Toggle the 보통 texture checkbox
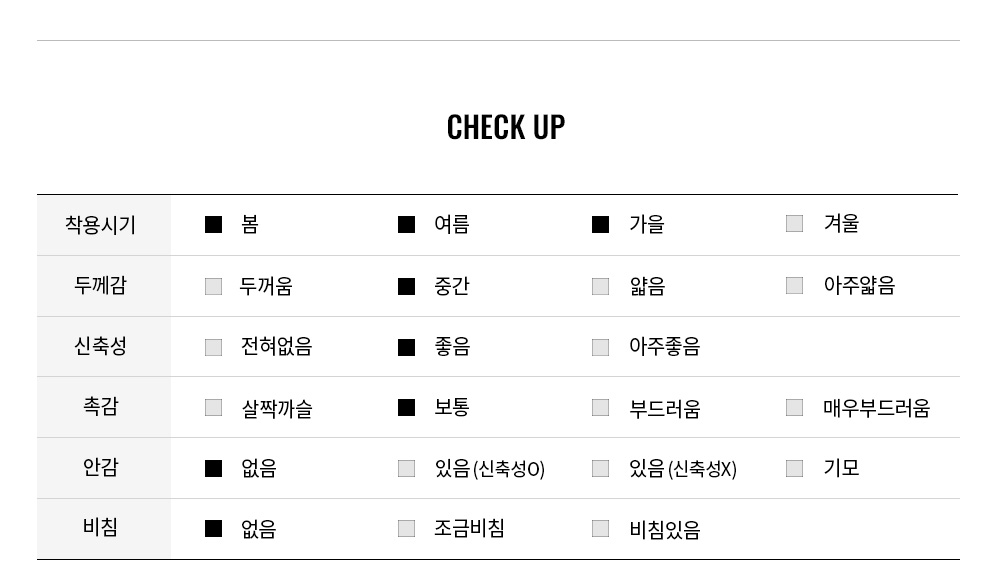Viewport: 1000px width, 583px height. [406, 408]
